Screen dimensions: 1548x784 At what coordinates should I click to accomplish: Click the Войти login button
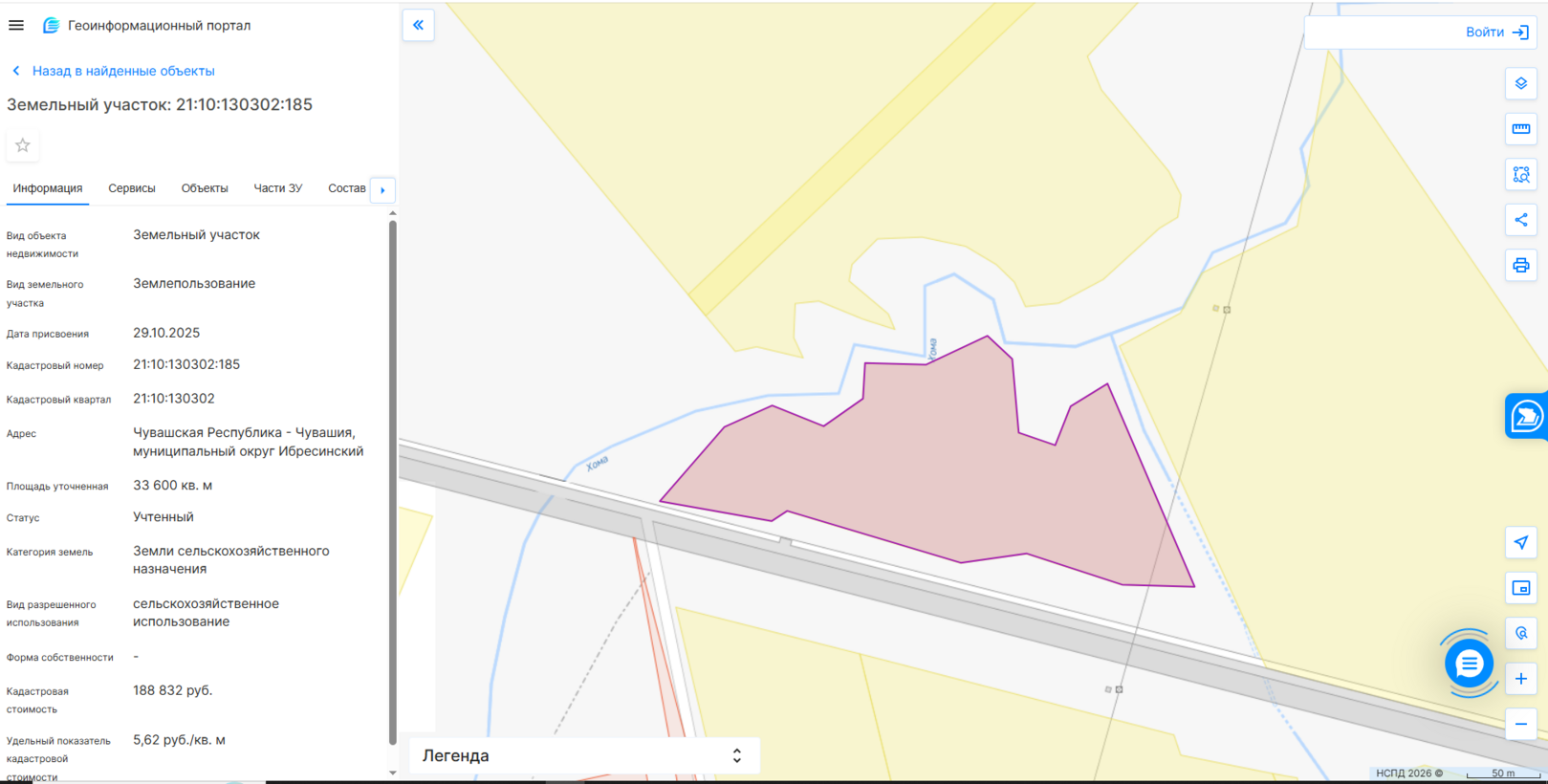coord(1495,33)
